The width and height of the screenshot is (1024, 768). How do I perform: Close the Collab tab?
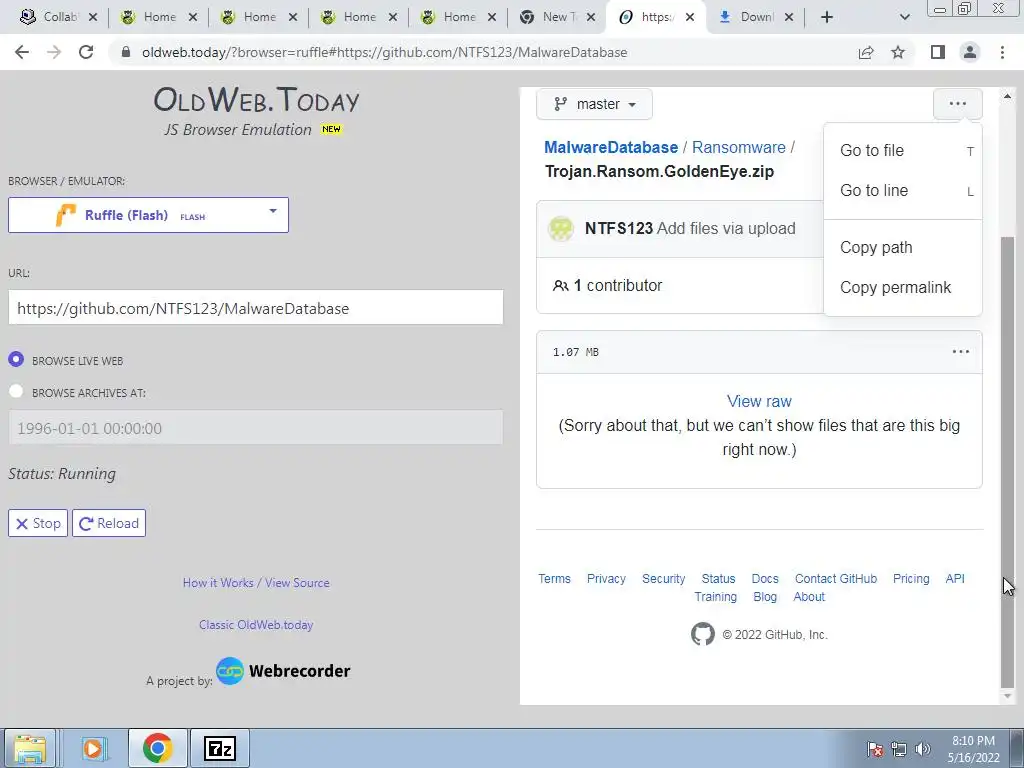(93, 17)
